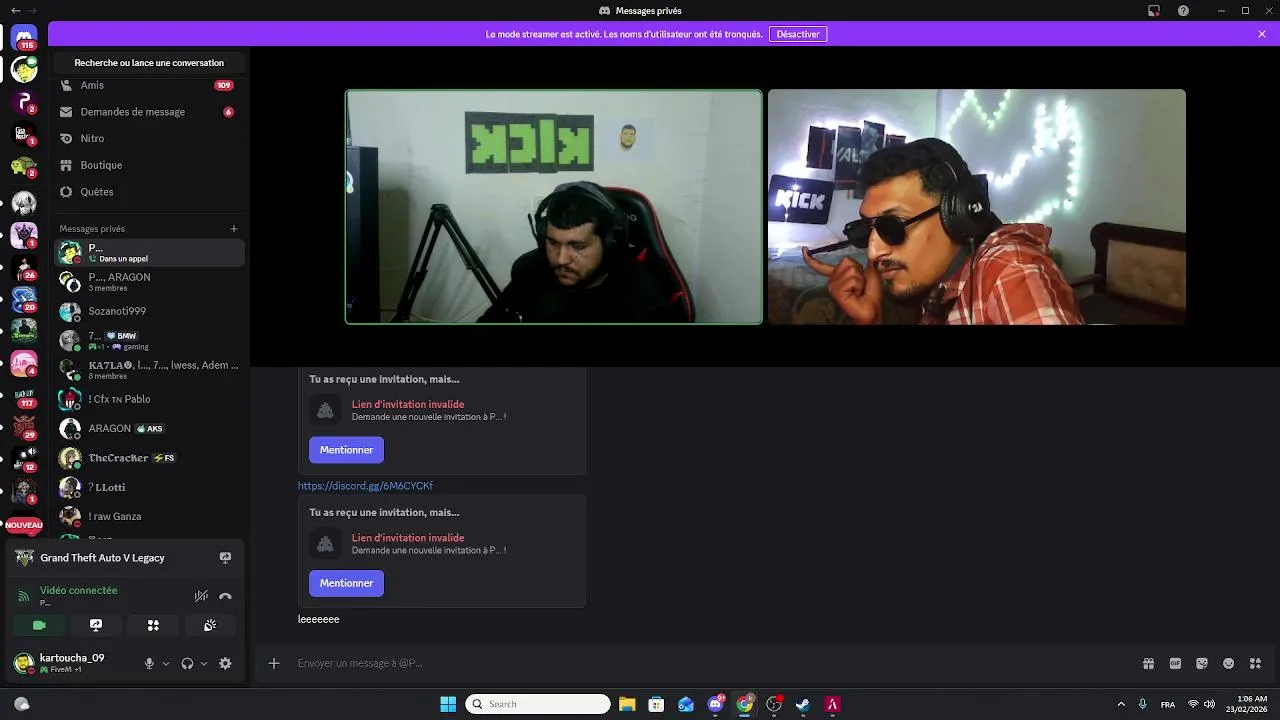Click the plus attachment button
Image resolution: width=1280 pixels, height=720 pixels.
tap(274, 663)
